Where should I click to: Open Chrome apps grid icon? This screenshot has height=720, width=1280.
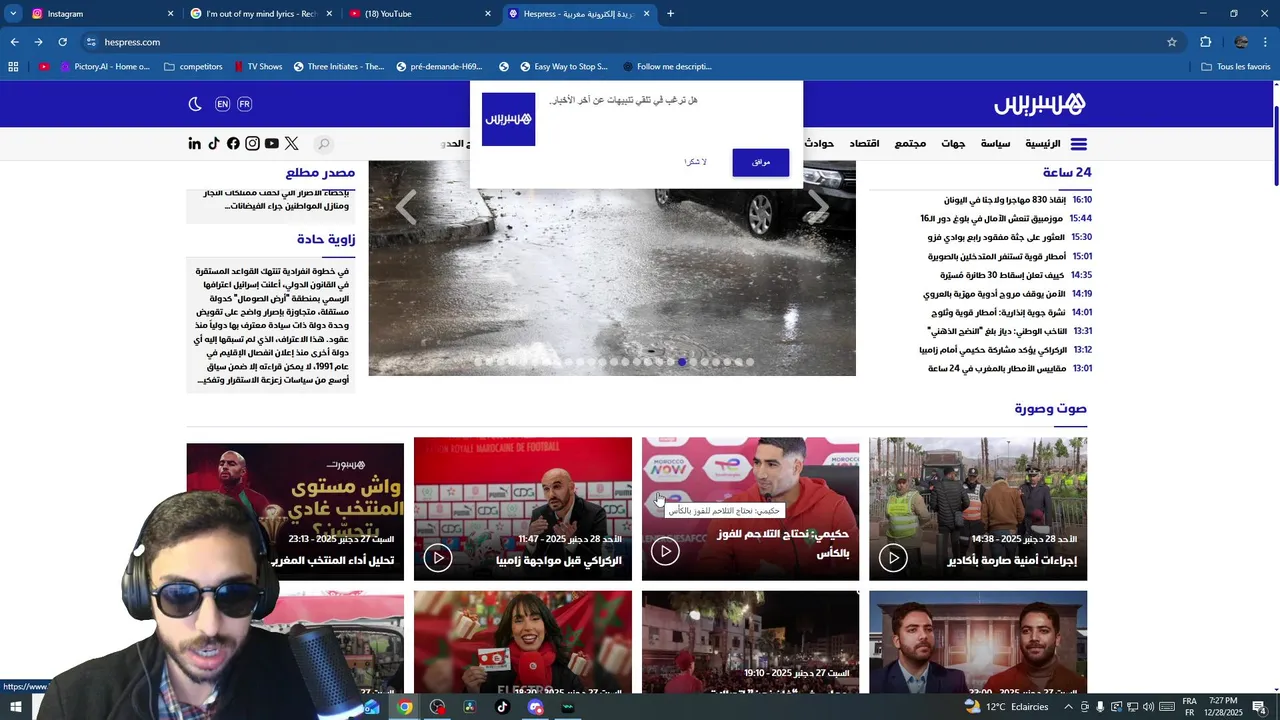tap(13, 67)
